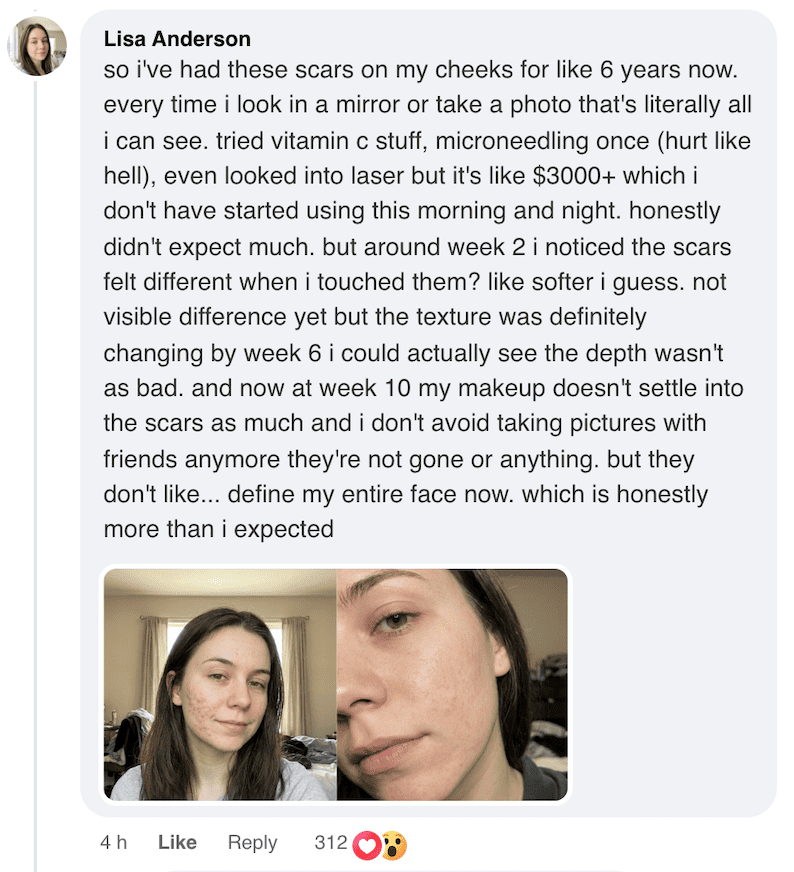Image resolution: width=794 pixels, height=872 pixels.
Task: Click the wow face reaction emoji
Action: (x=393, y=844)
